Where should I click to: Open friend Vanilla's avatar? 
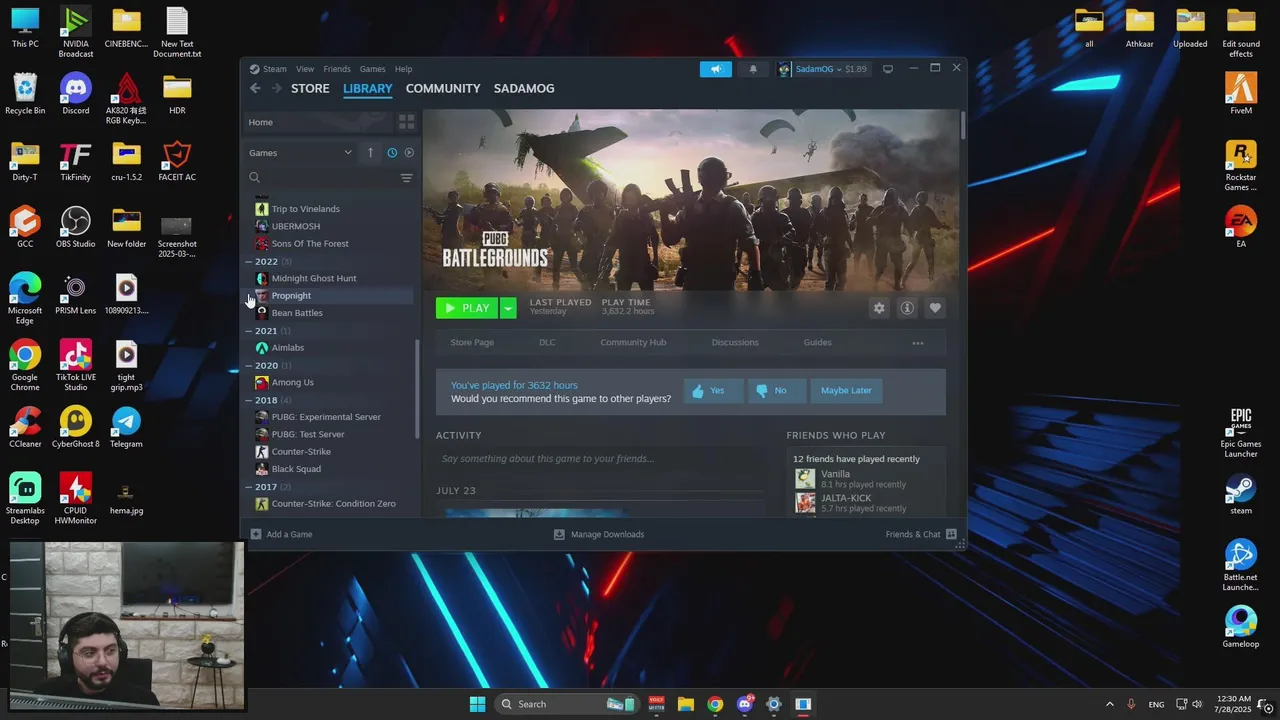point(805,478)
